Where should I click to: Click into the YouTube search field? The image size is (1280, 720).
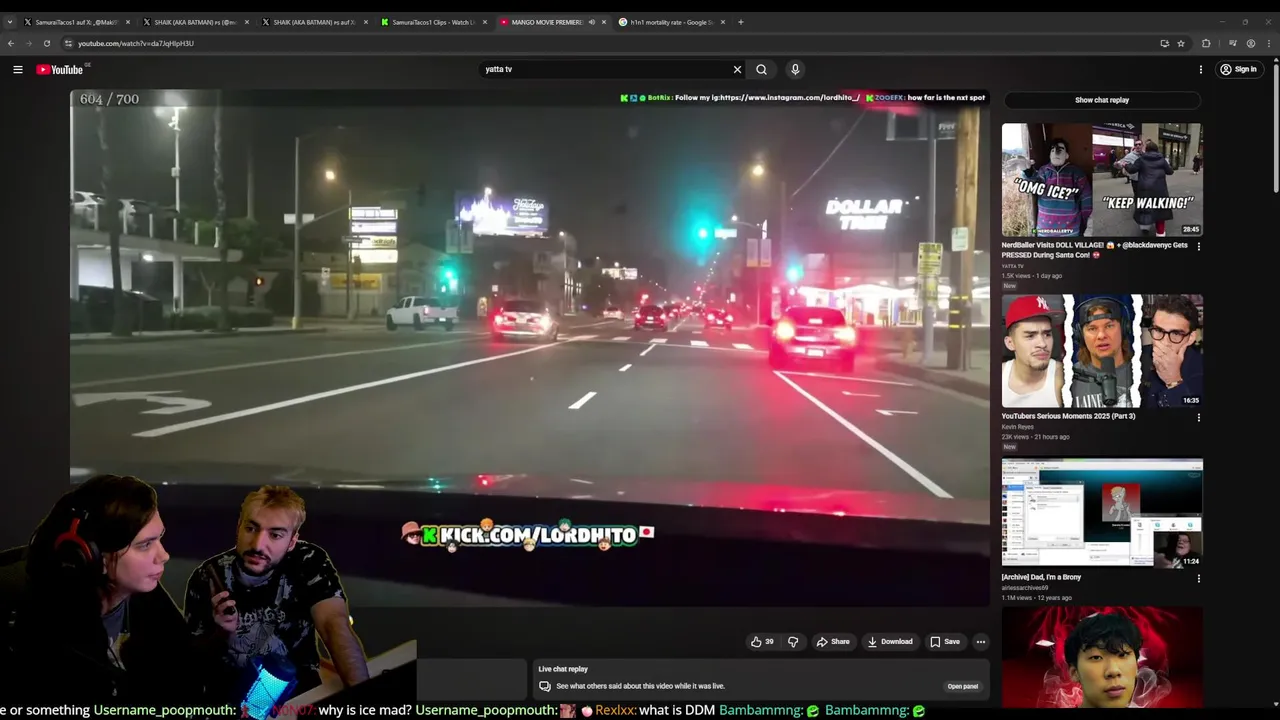(x=605, y=69)
